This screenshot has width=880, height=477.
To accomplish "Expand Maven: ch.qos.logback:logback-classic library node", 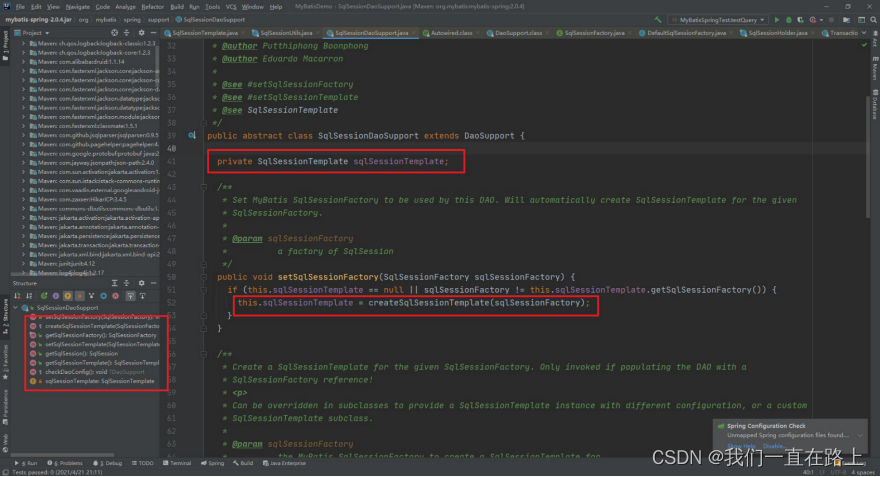I will (23, 43).
